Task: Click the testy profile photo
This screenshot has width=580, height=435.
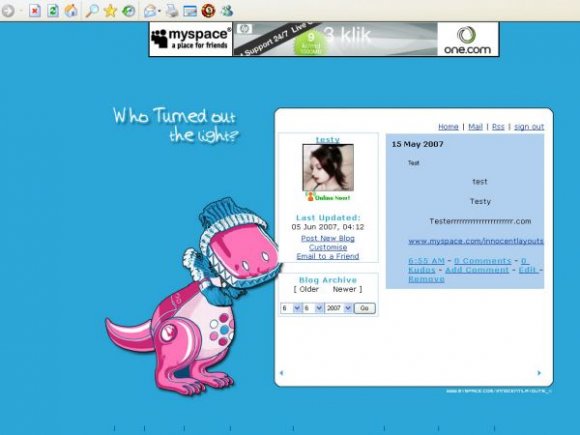Action: pos(328,168)
